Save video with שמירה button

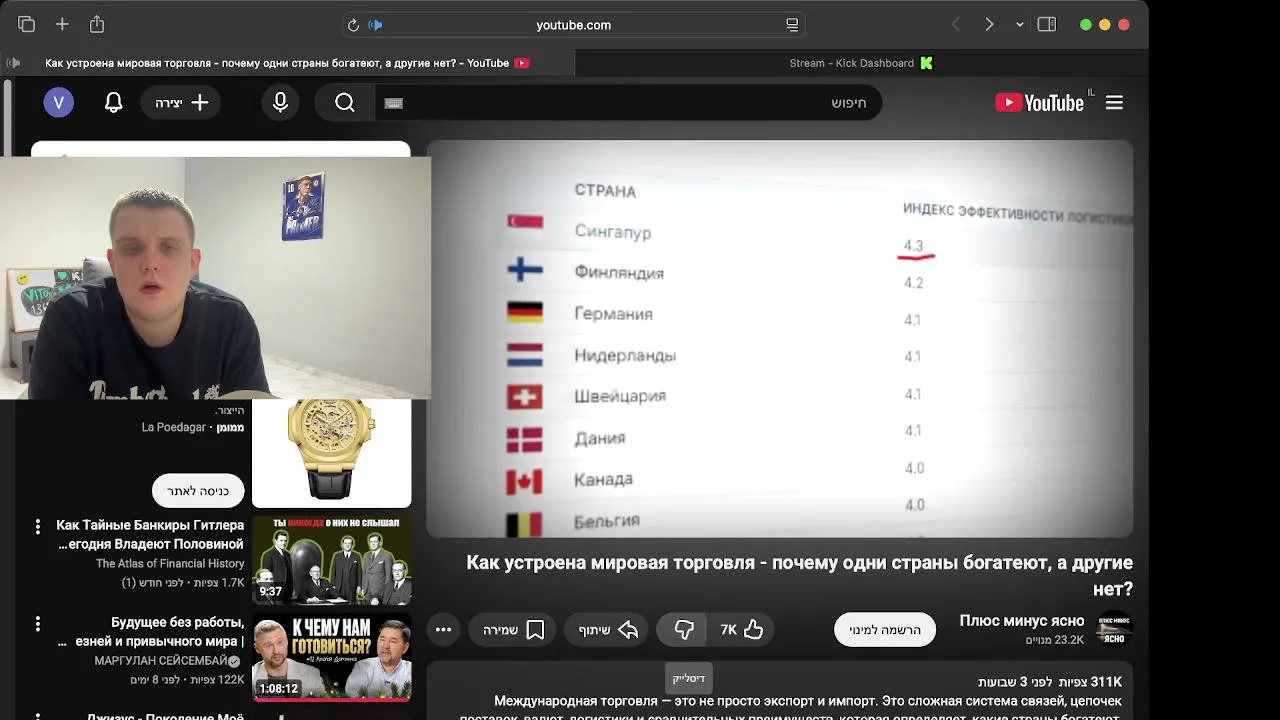pos(514,630)
